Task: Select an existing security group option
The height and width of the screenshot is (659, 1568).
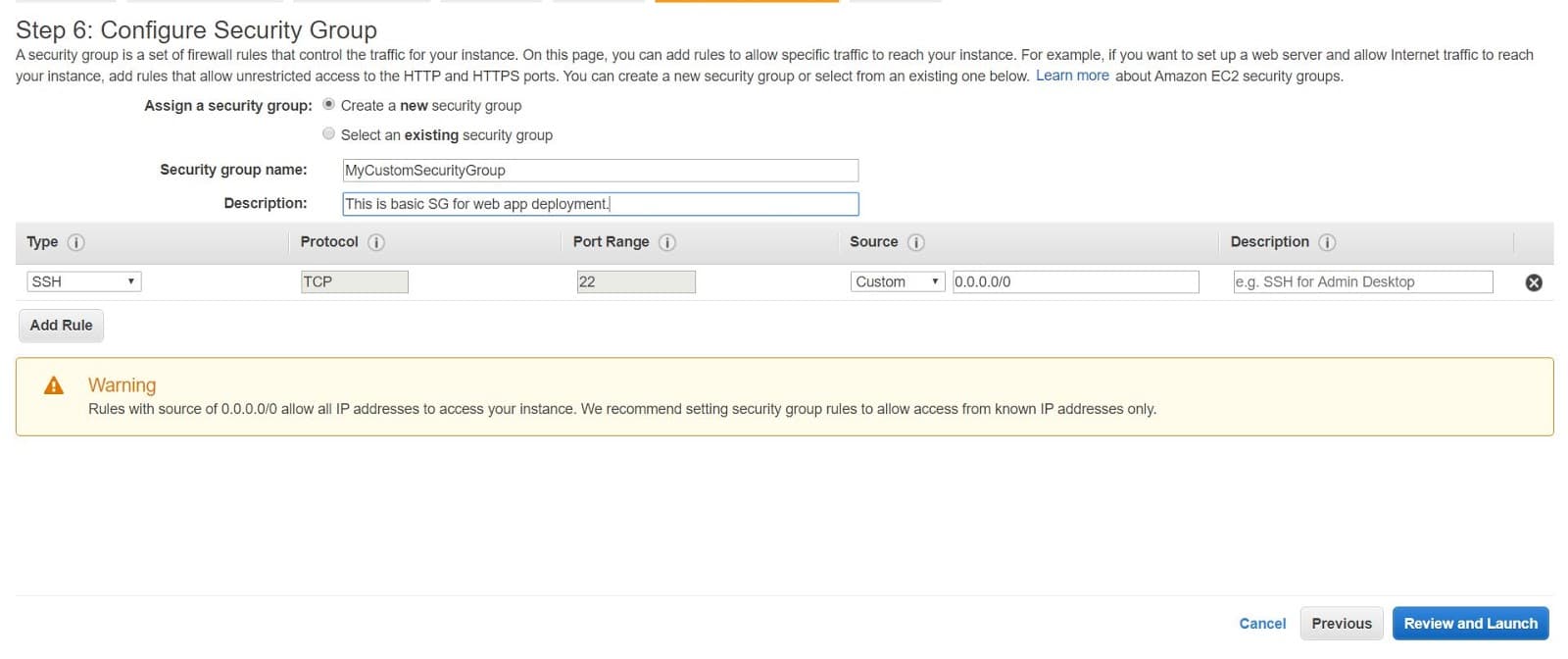Action: 329,133
